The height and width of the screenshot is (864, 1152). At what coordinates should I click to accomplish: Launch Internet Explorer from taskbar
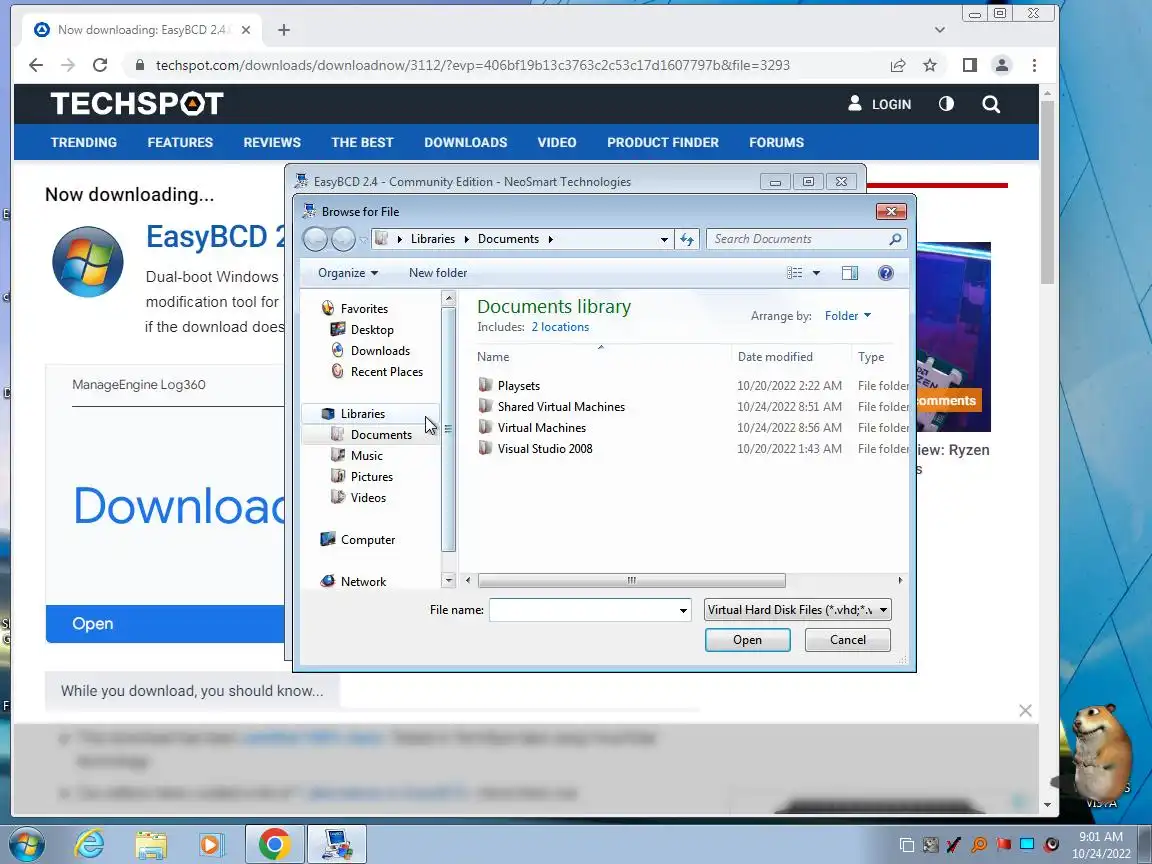(x=90, y=844)
